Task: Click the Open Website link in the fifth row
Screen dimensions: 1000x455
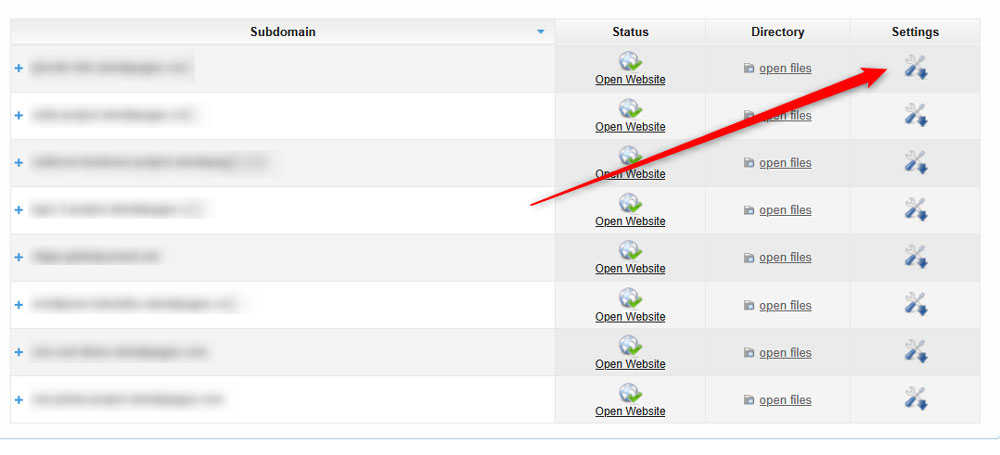Action: pyautogui.click(x=630, y=269)
